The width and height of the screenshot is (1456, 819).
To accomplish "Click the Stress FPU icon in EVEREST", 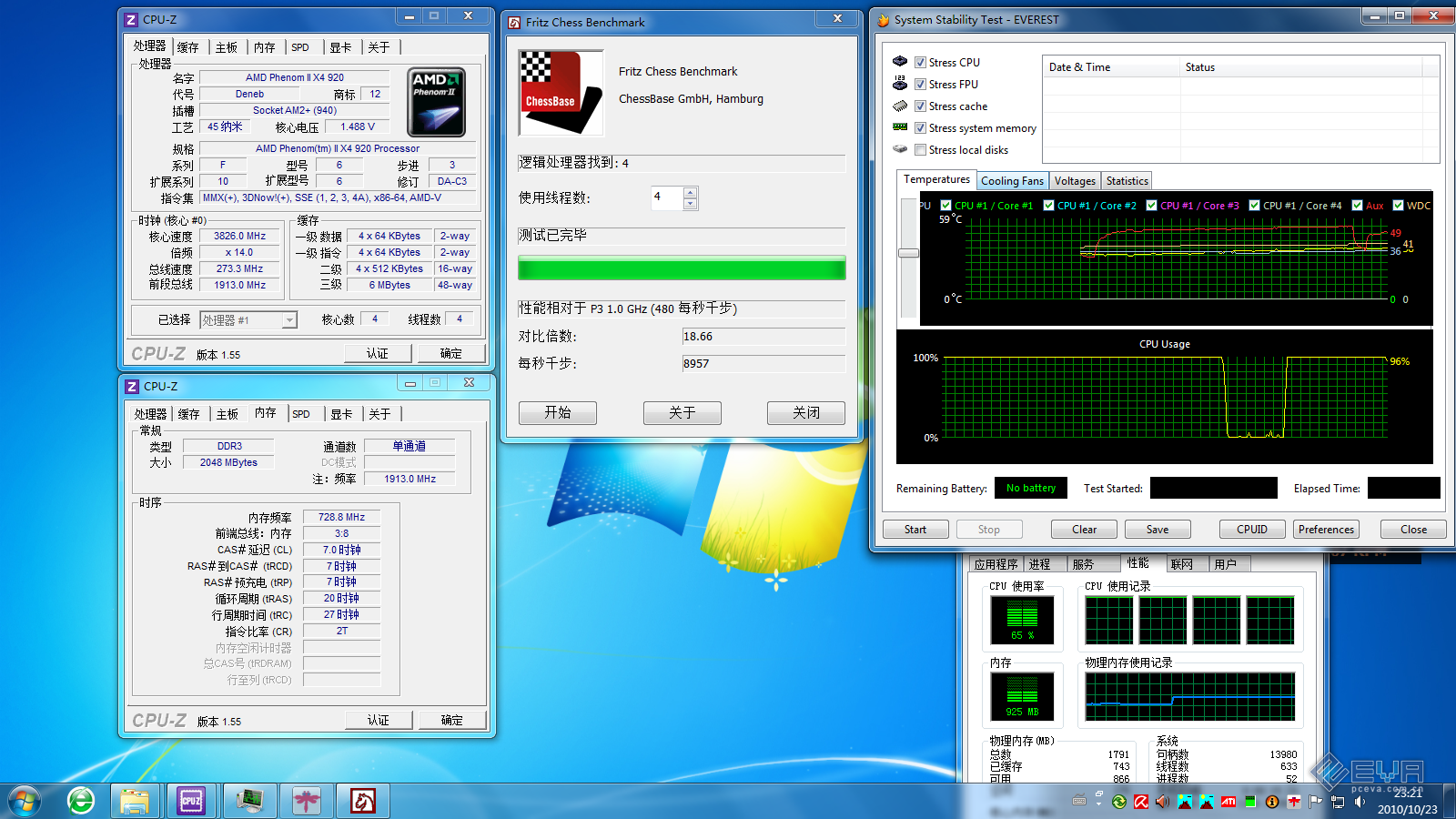I will (900, 84).
